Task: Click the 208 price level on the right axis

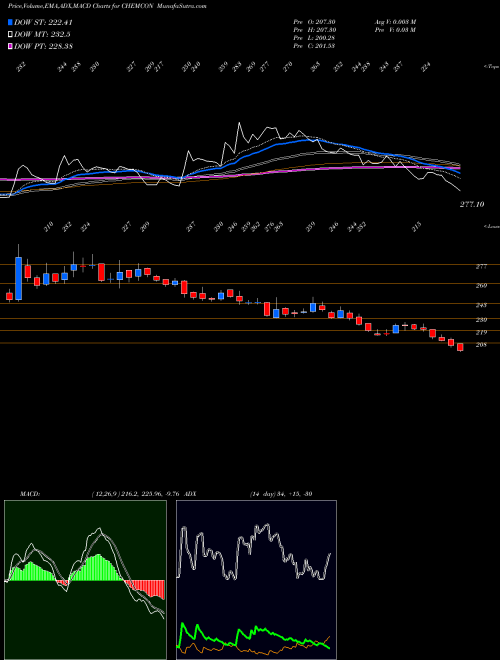Action: (482, 345)
